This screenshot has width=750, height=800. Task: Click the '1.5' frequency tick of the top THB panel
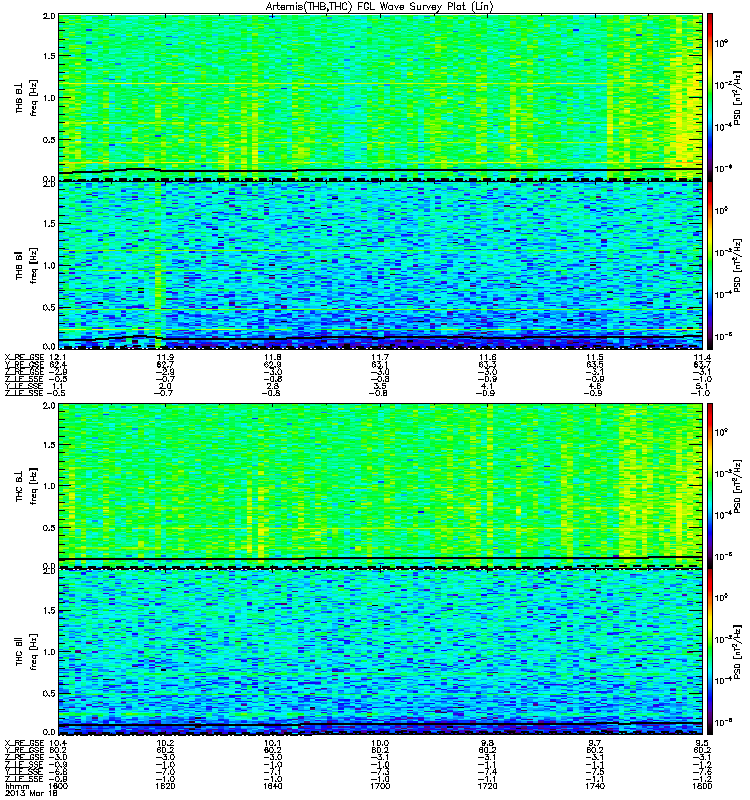coord(49,56)
